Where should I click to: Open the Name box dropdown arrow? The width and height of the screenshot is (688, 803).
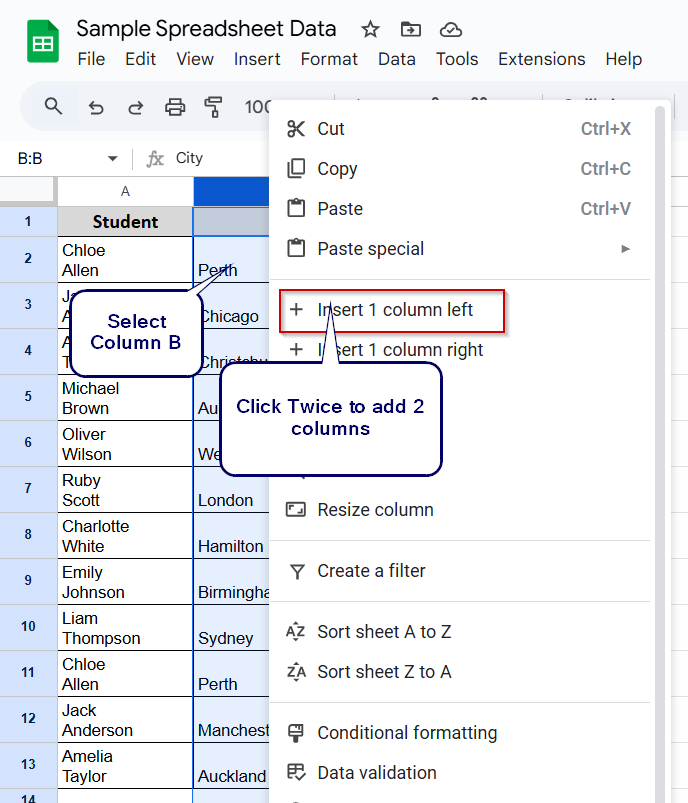click(x=113, y=159)
